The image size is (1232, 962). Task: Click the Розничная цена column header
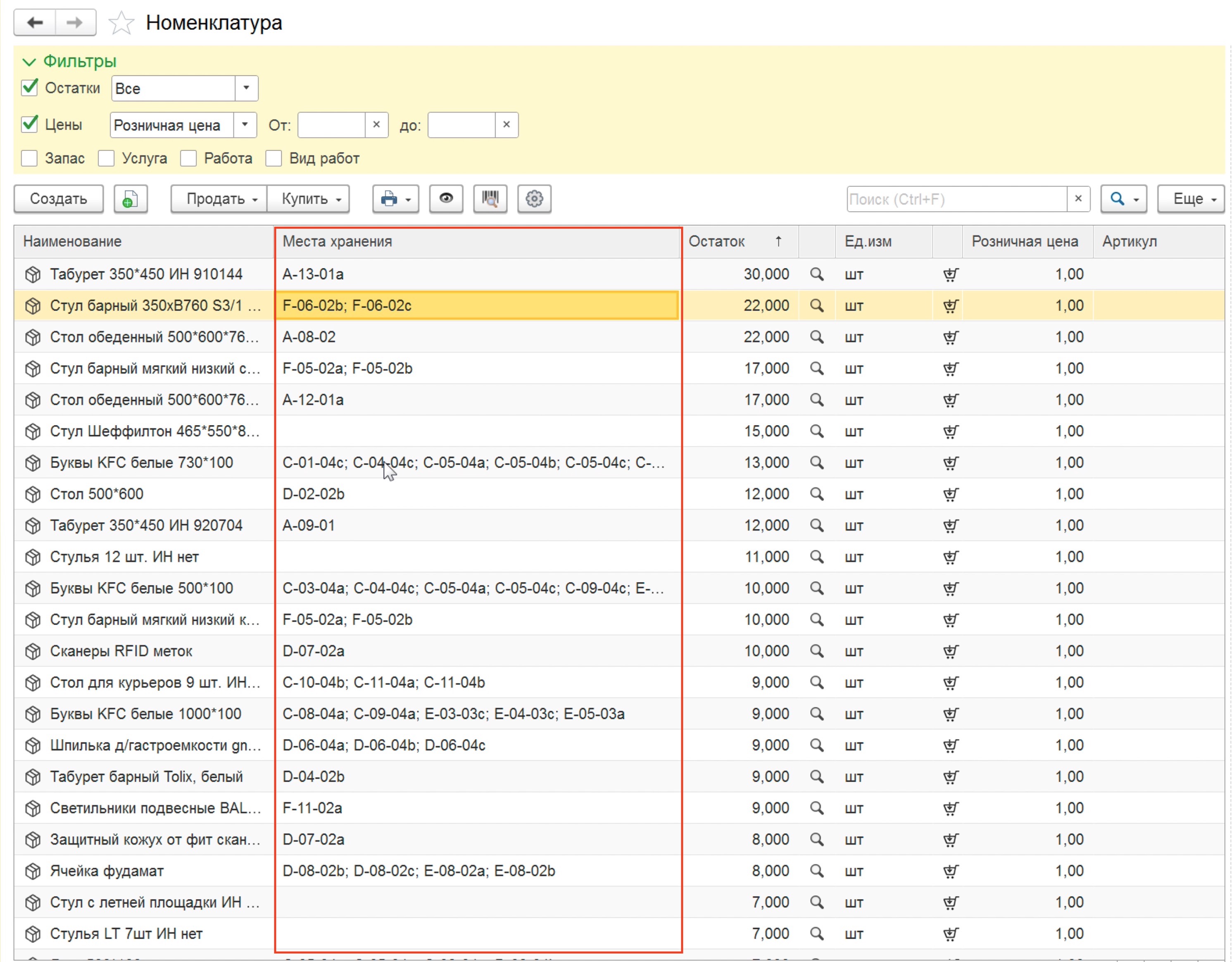[1027, 241]
